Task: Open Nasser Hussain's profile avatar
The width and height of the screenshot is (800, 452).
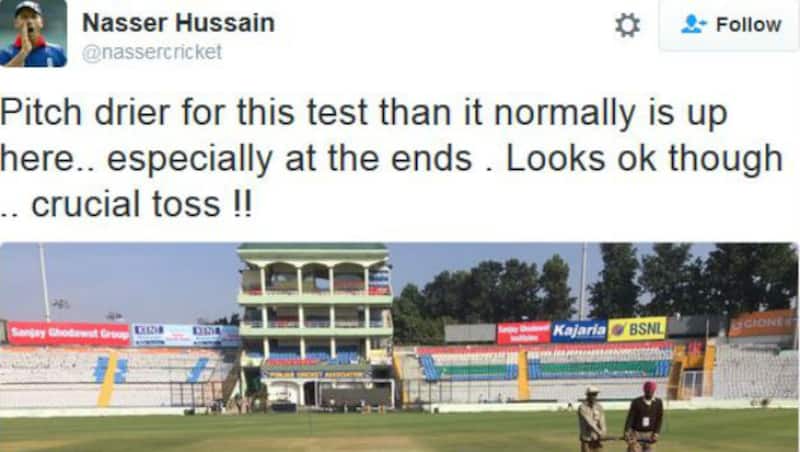Action: (33, 33)
